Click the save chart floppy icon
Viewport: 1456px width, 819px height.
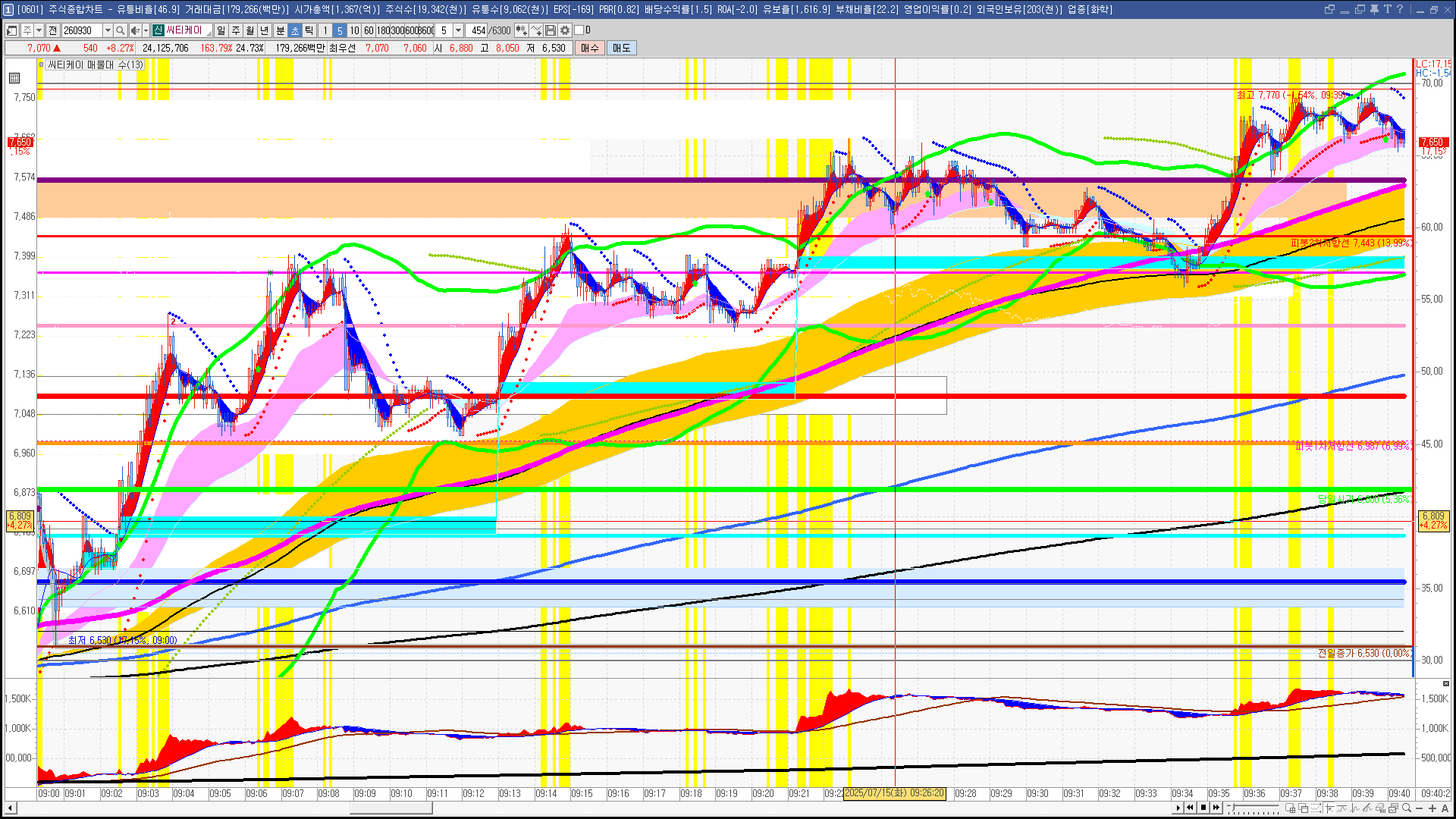point(551,30)
